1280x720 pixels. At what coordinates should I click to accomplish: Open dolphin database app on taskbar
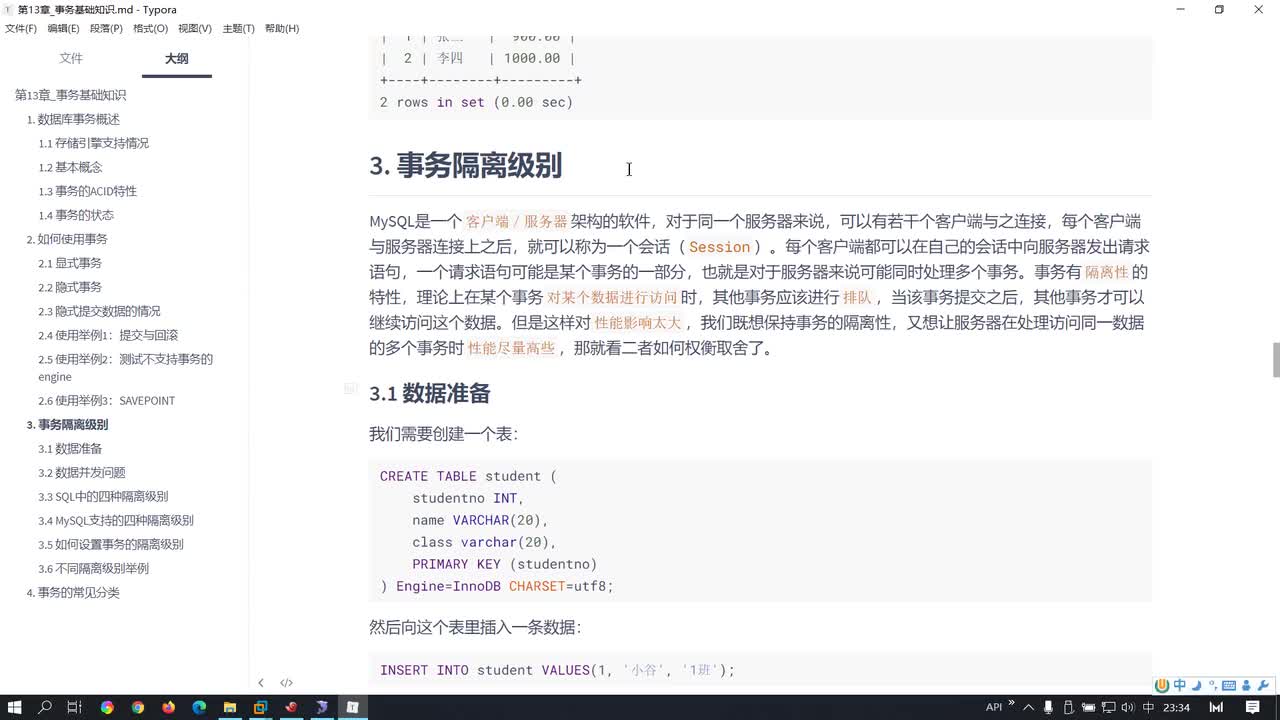322,707
